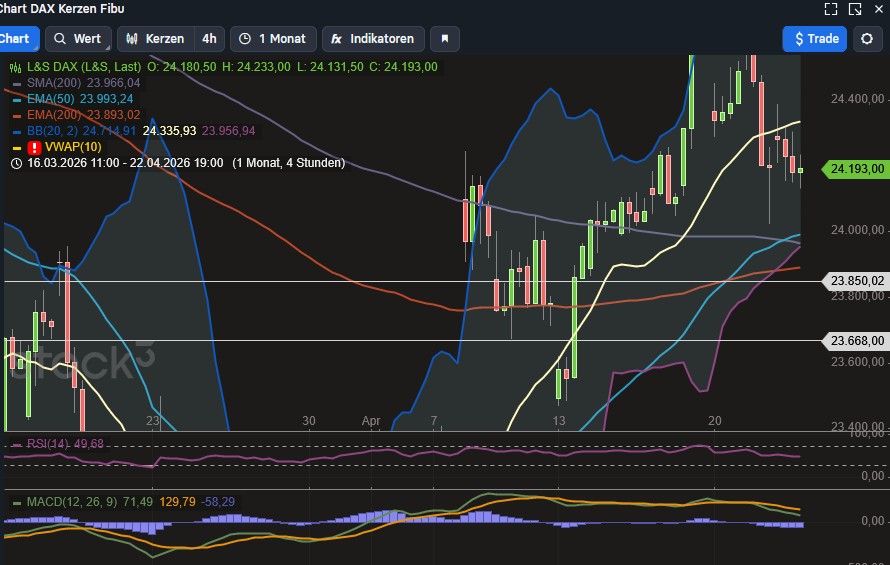
Task: Click the bookmark icon in the toolbar
Action: [x=445, y=39]
